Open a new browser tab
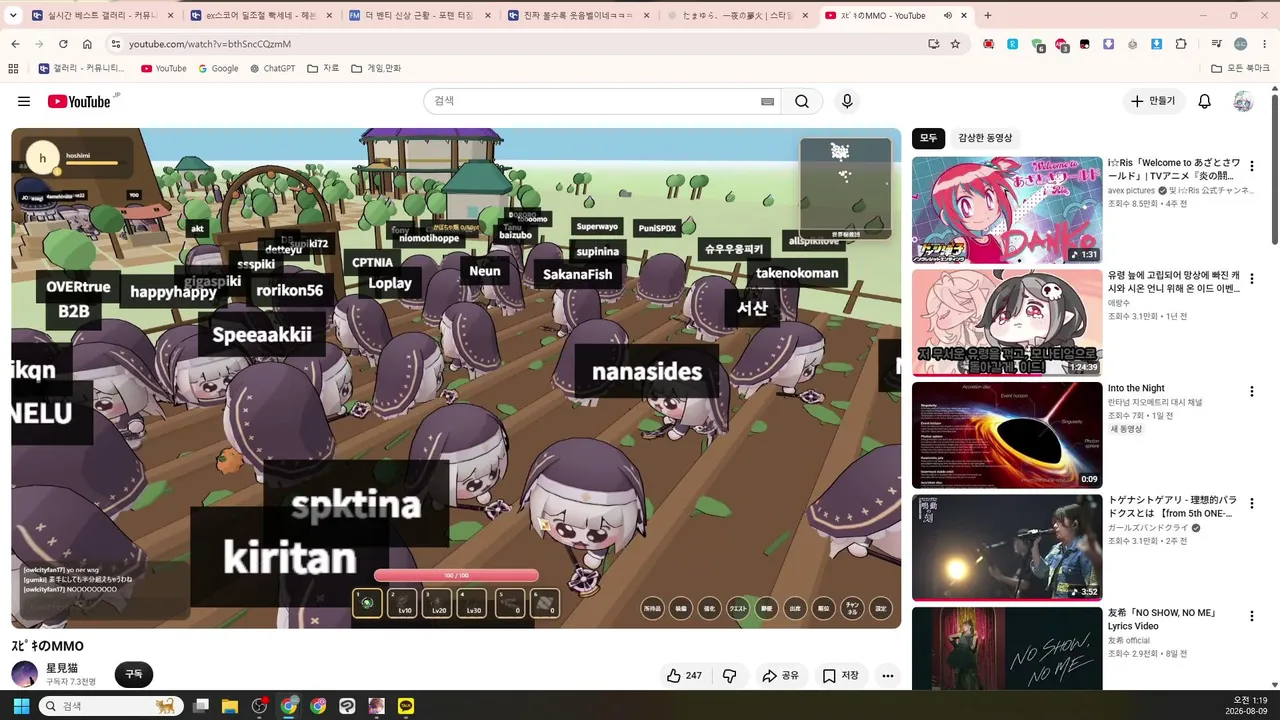Screen dimensions: 1280x720 click(x=988, y=16)
